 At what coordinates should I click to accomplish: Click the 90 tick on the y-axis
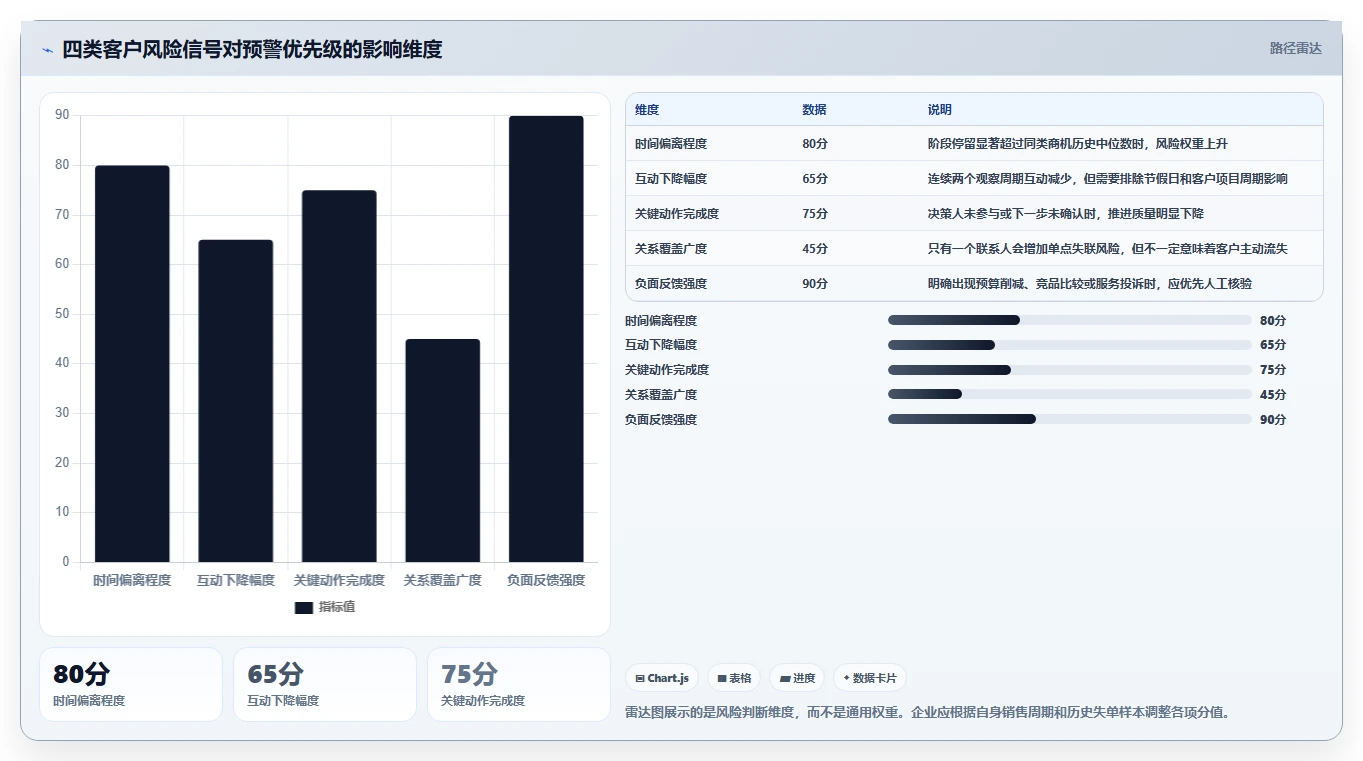coord(62,115)
